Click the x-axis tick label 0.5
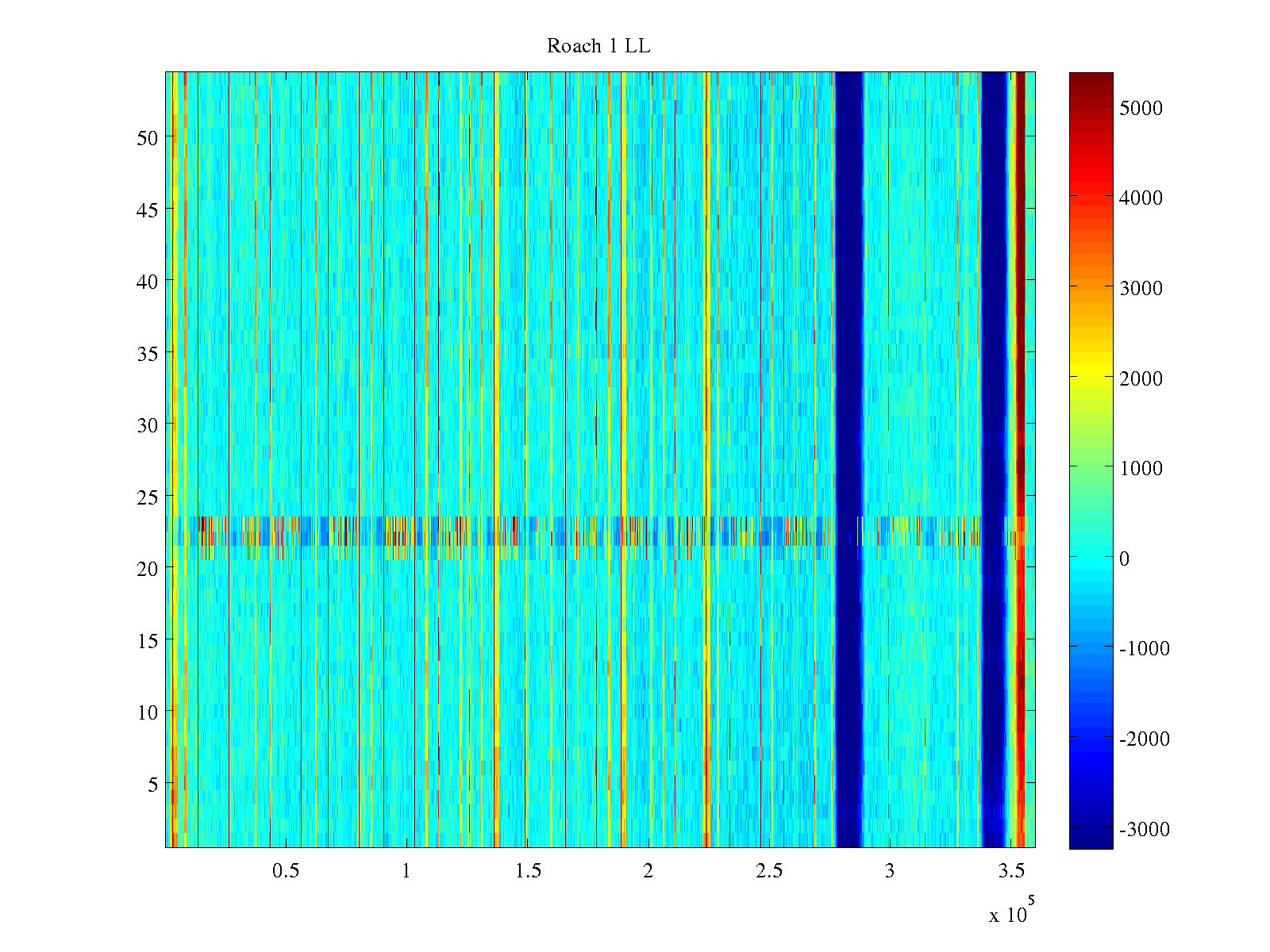This screenshot has height=952, width=1270. pos(286,871)
